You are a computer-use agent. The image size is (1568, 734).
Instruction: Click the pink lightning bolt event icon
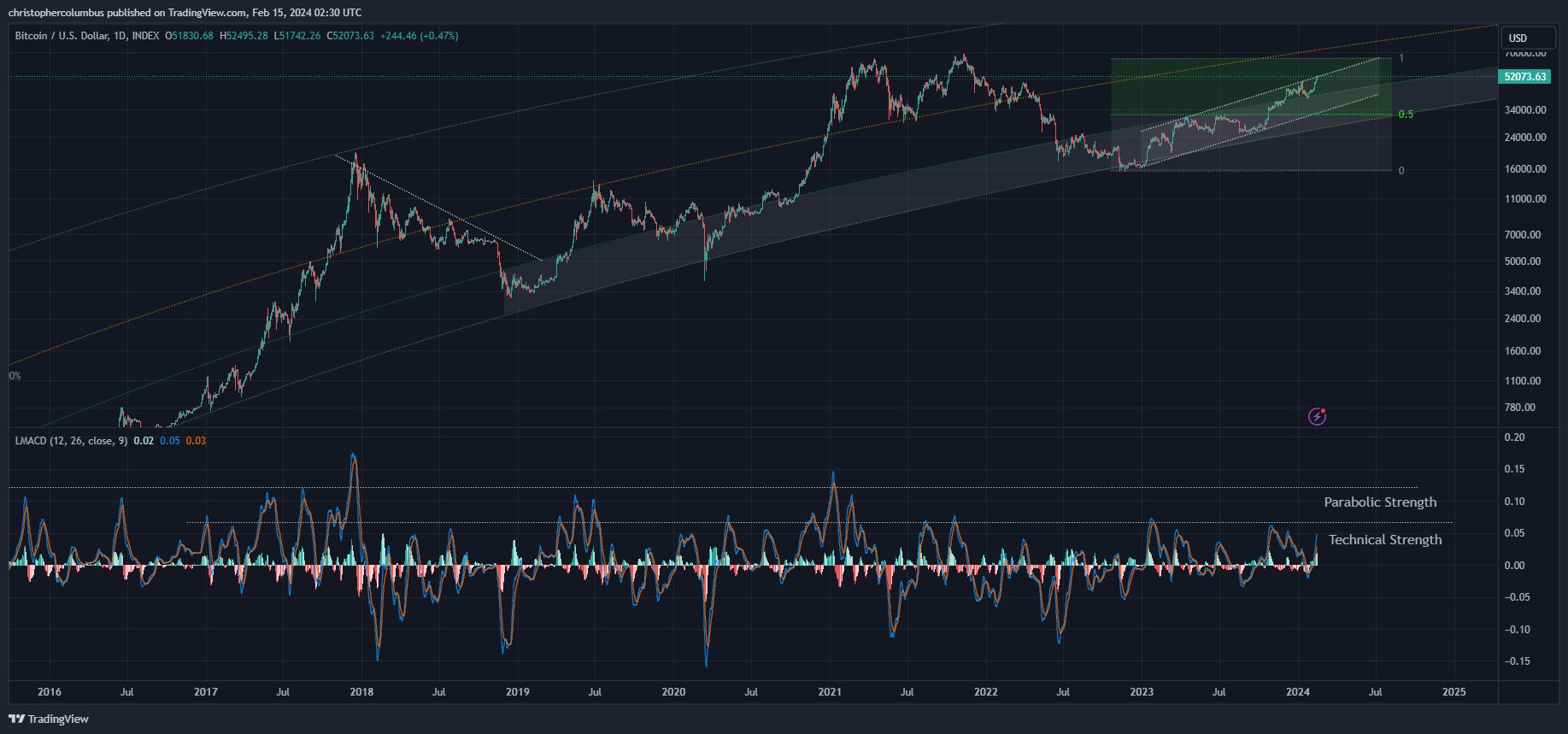coord(1318,416)
